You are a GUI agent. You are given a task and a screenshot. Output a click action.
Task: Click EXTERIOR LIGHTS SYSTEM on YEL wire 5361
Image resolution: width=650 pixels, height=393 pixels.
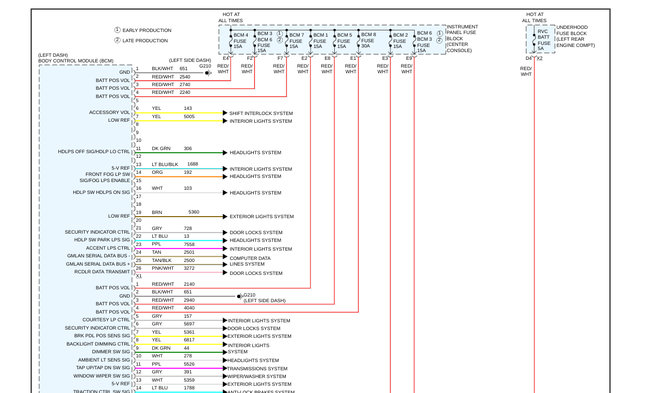pos(260,336)
